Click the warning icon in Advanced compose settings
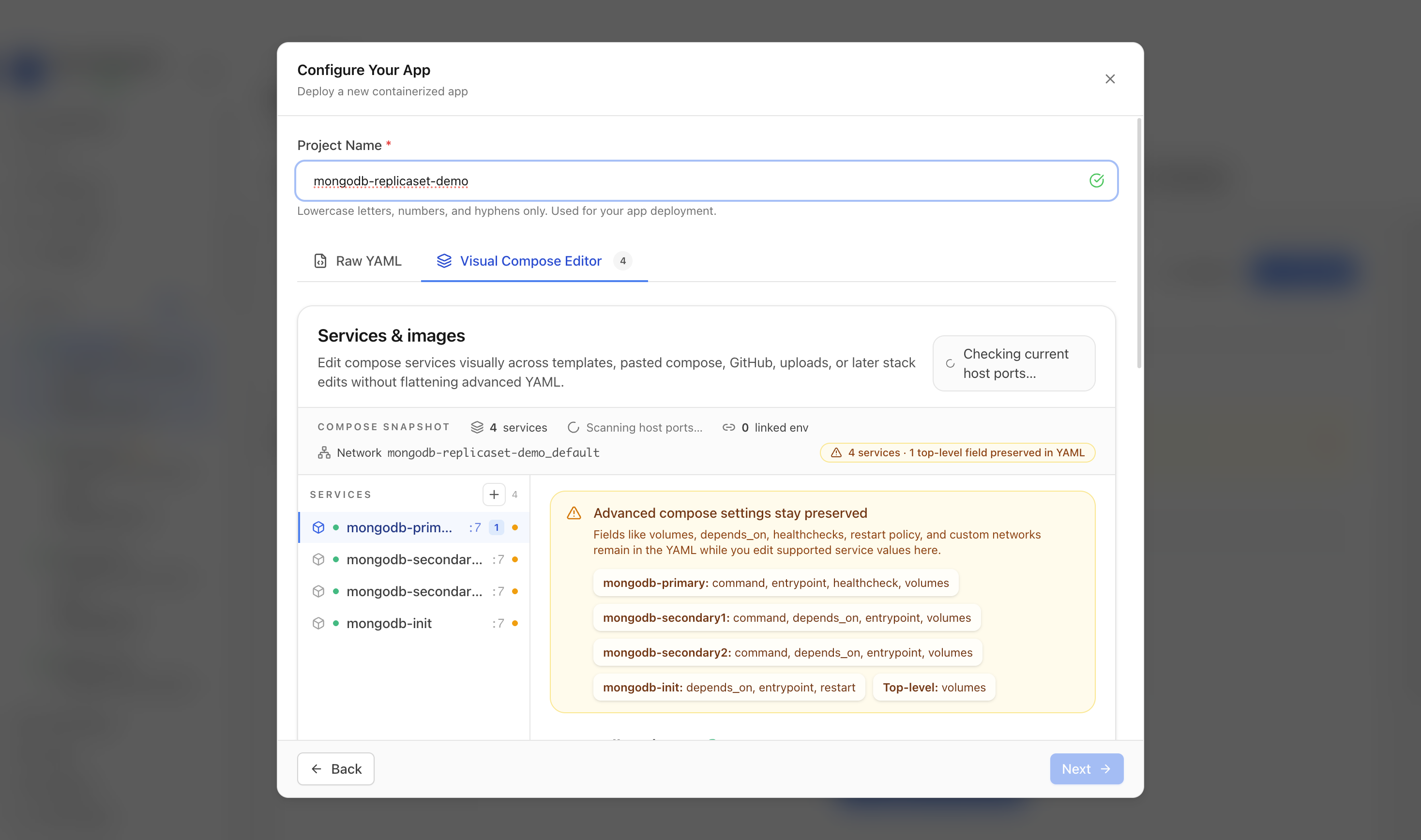 point(574,513)
